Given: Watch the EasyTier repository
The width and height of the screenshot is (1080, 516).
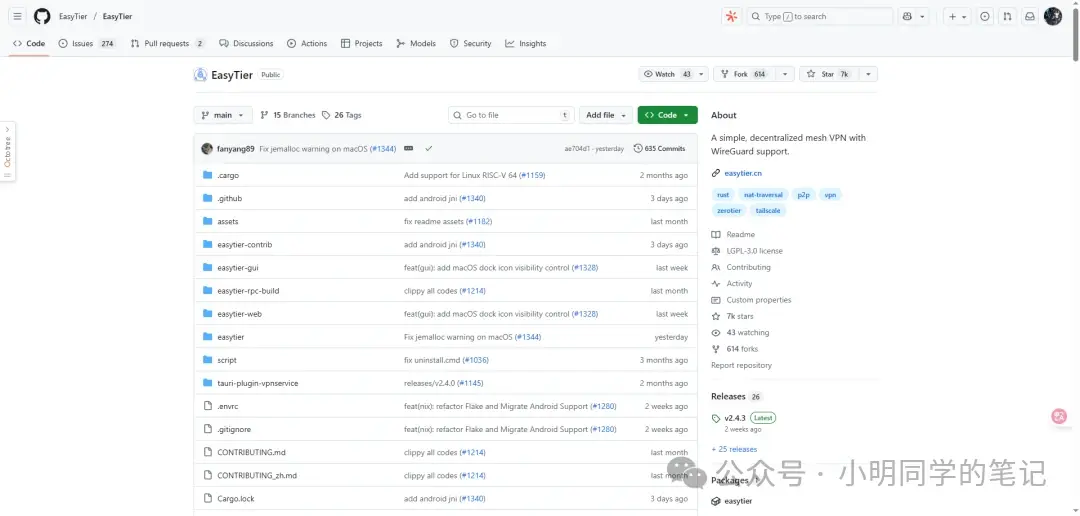Looking at the screenshot, I should (666, 74).
